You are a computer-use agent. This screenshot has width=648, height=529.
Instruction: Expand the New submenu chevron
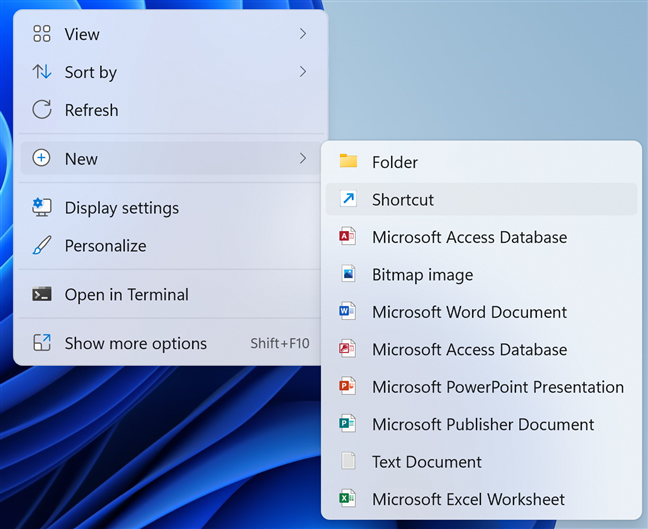click(x=303, y=158)
